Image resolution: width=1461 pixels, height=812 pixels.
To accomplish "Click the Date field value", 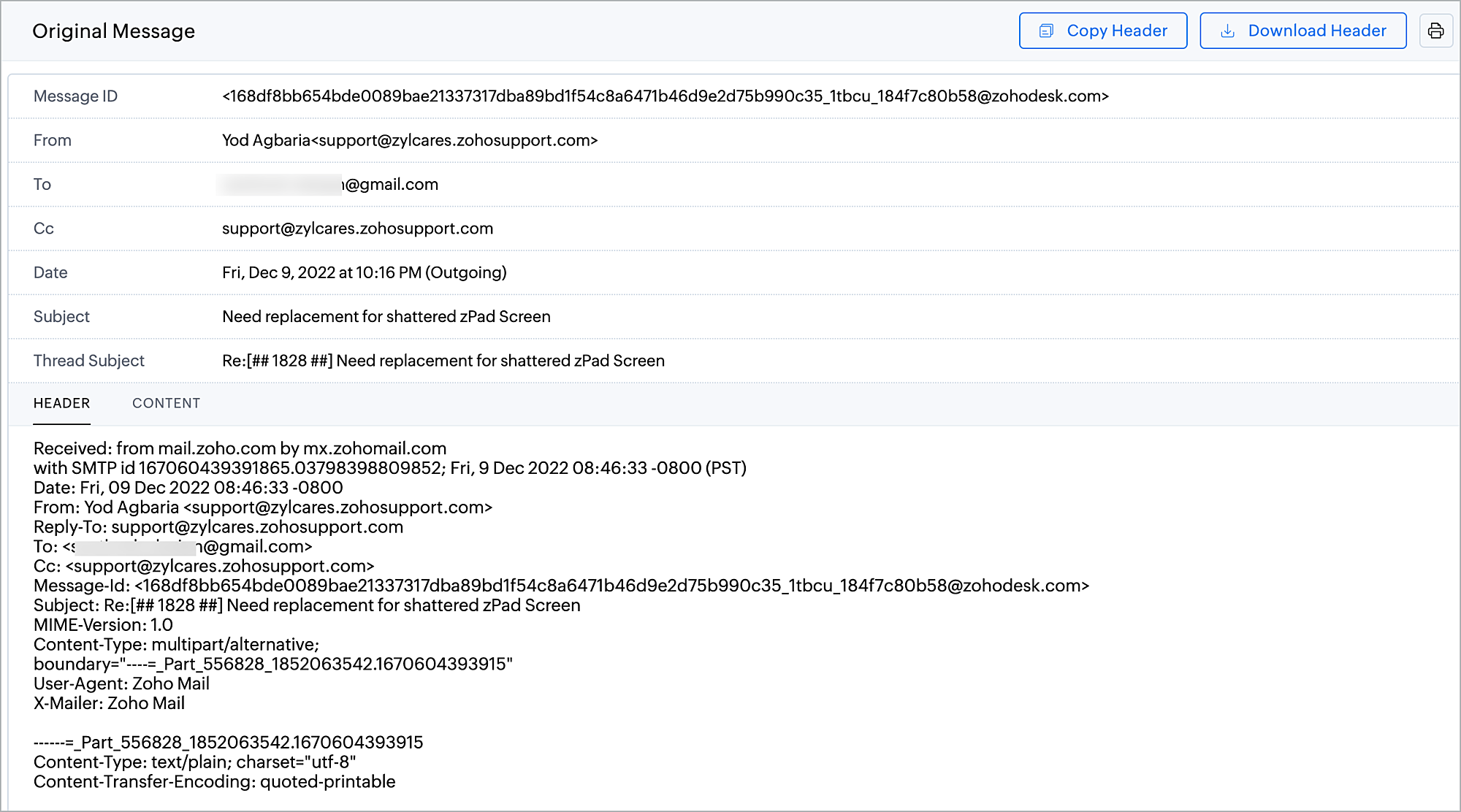I will click(364, 272).
